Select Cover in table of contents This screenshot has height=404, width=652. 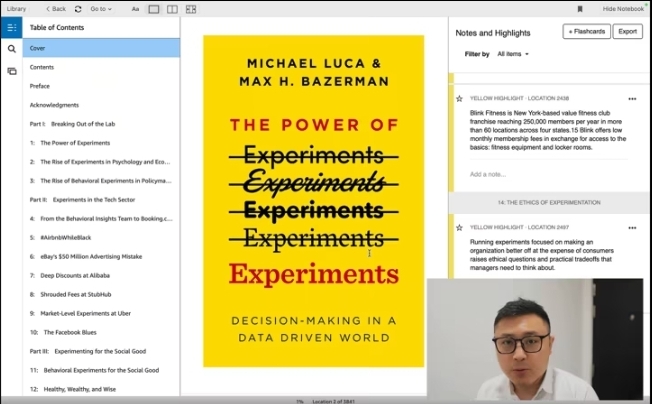[101, 48]
